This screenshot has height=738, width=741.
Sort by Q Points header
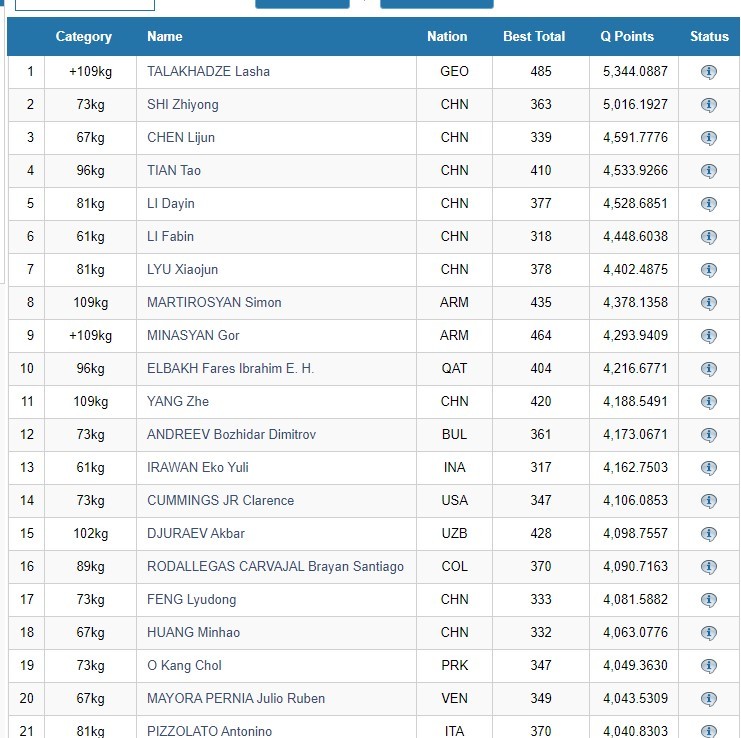tap(627, 36)
